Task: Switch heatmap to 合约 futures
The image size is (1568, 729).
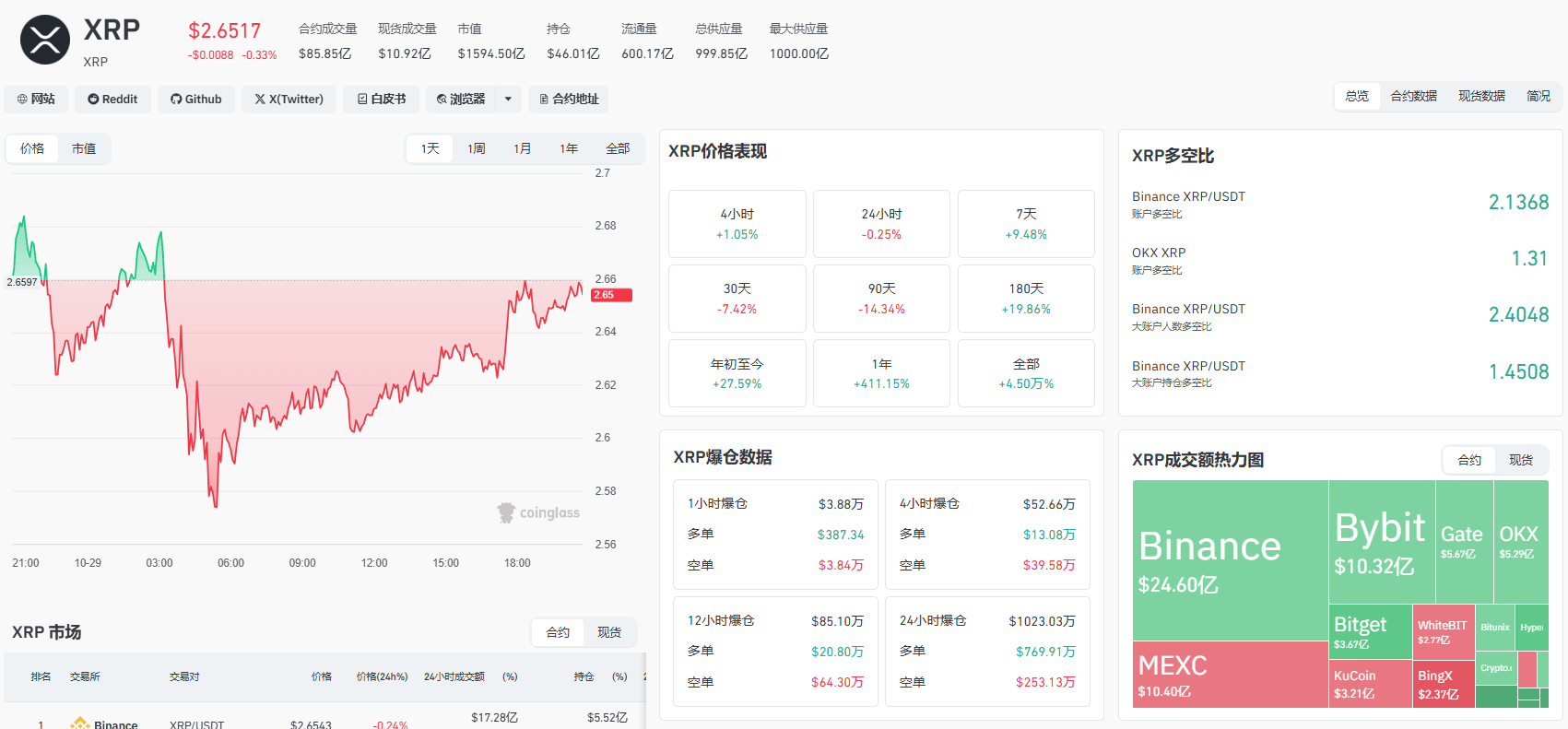Action: point(1469,460)
